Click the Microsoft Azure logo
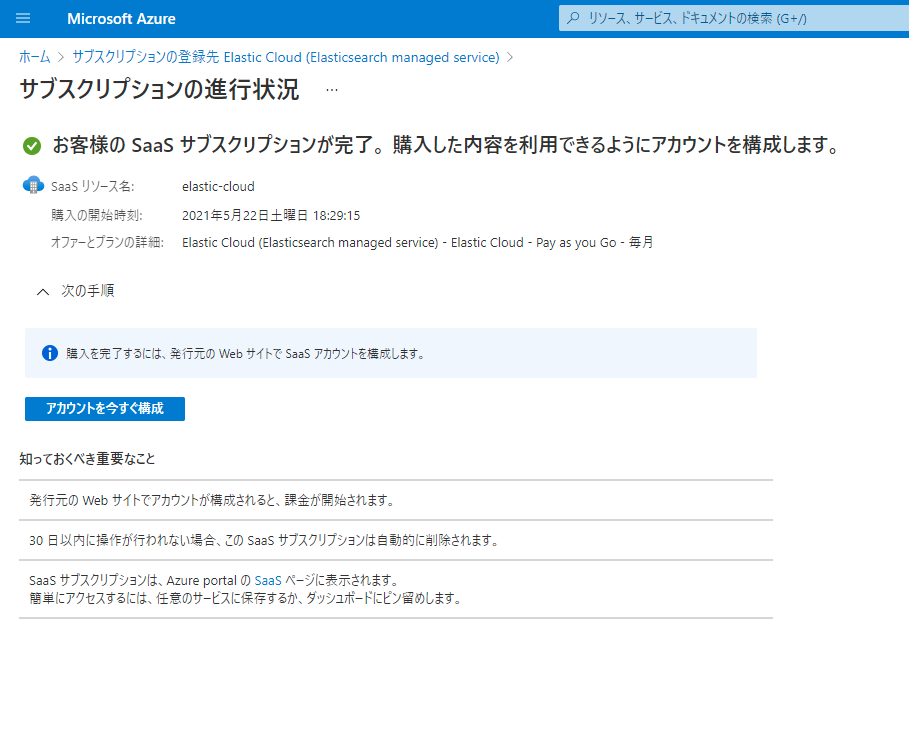Screen dimensions: 909x741 click(x=120, y=18)
